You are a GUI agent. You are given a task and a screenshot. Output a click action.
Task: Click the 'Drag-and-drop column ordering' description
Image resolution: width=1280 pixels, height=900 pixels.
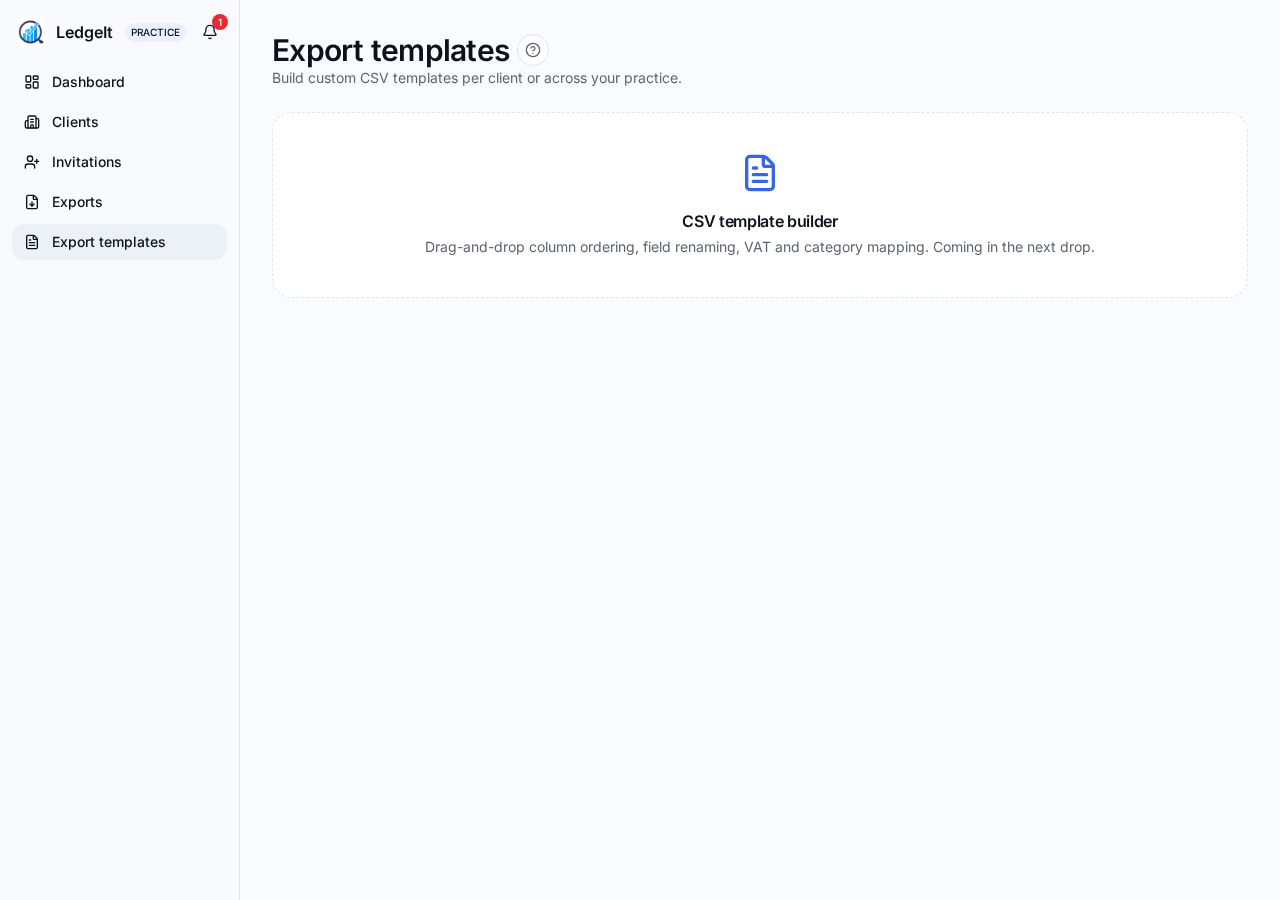pyautogui.click(x=760, y=247)
